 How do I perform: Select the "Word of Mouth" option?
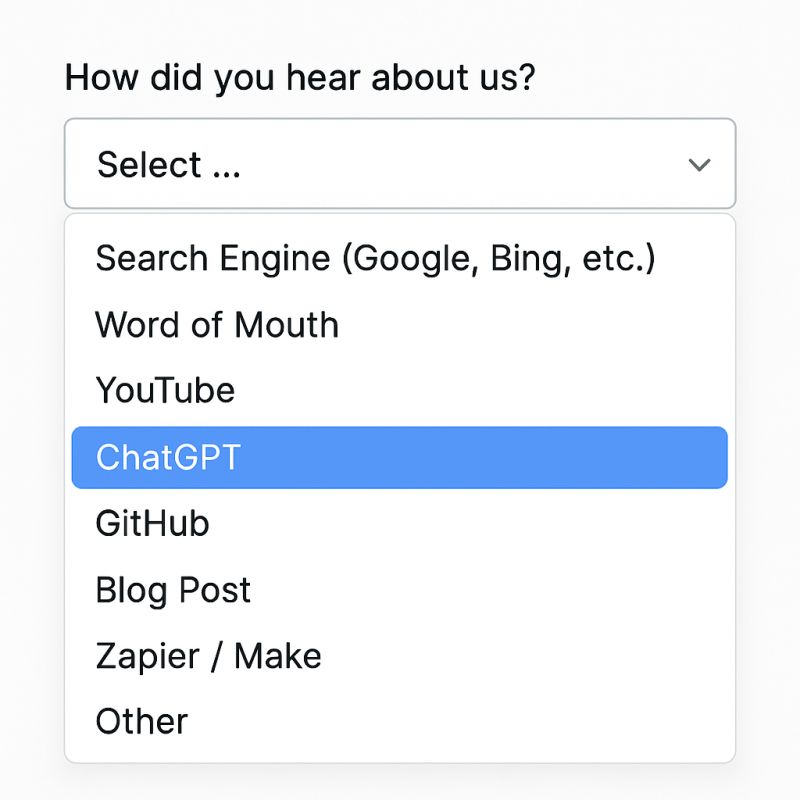point(217,325)
